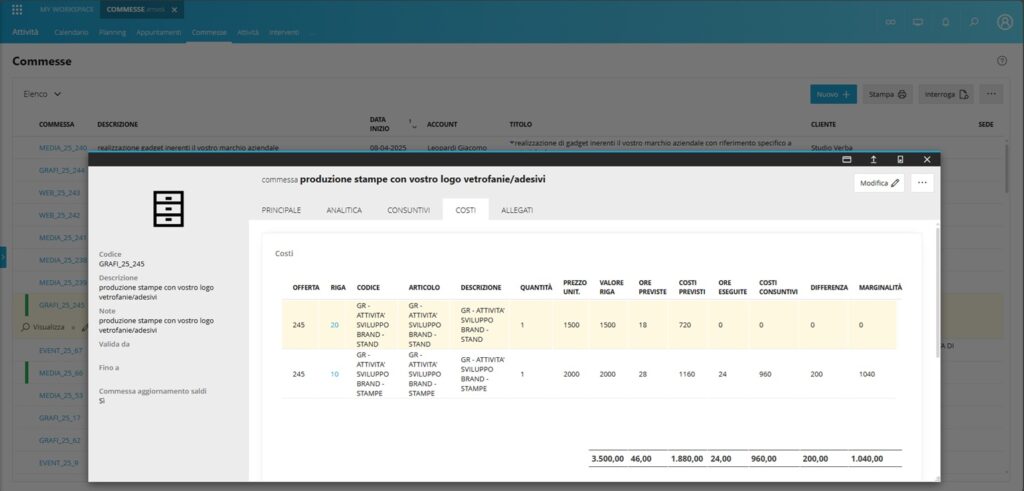The height and width of the screenshot is (491, 1024).
Task: Click the upload arrow icon in dialog titlebar
Action: (873, 159)
